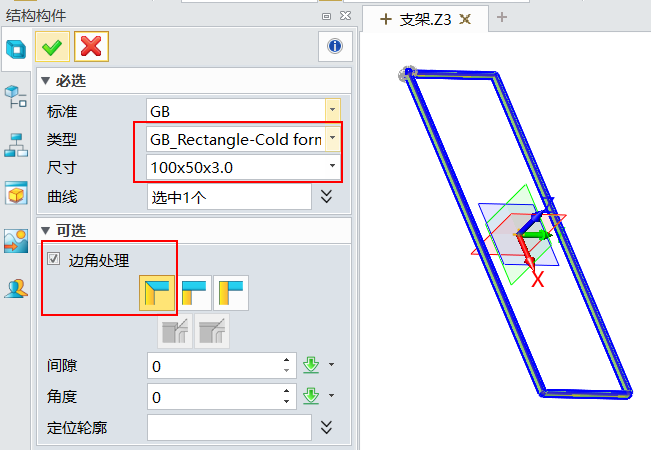Open the 标准 GB dropdown
Viewport: 651px width, 450px height.
[x=333, y=109]
